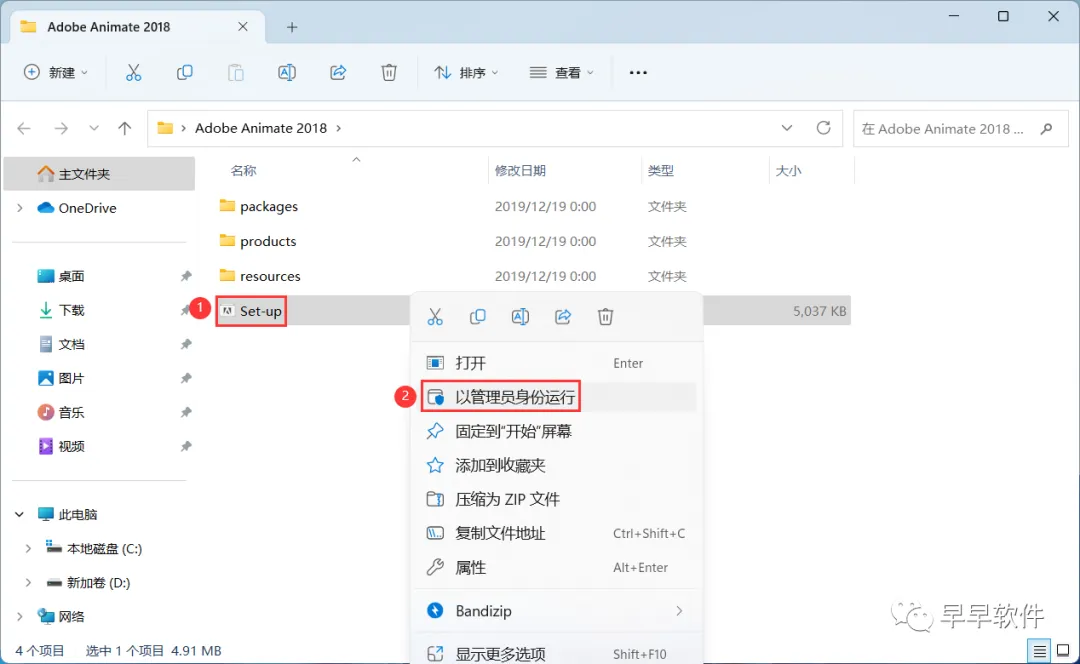The image size is (1080, 664).
Task: Collapse the 此电脑 tree node
Action: pyautogui.click(x=19, y=515)
